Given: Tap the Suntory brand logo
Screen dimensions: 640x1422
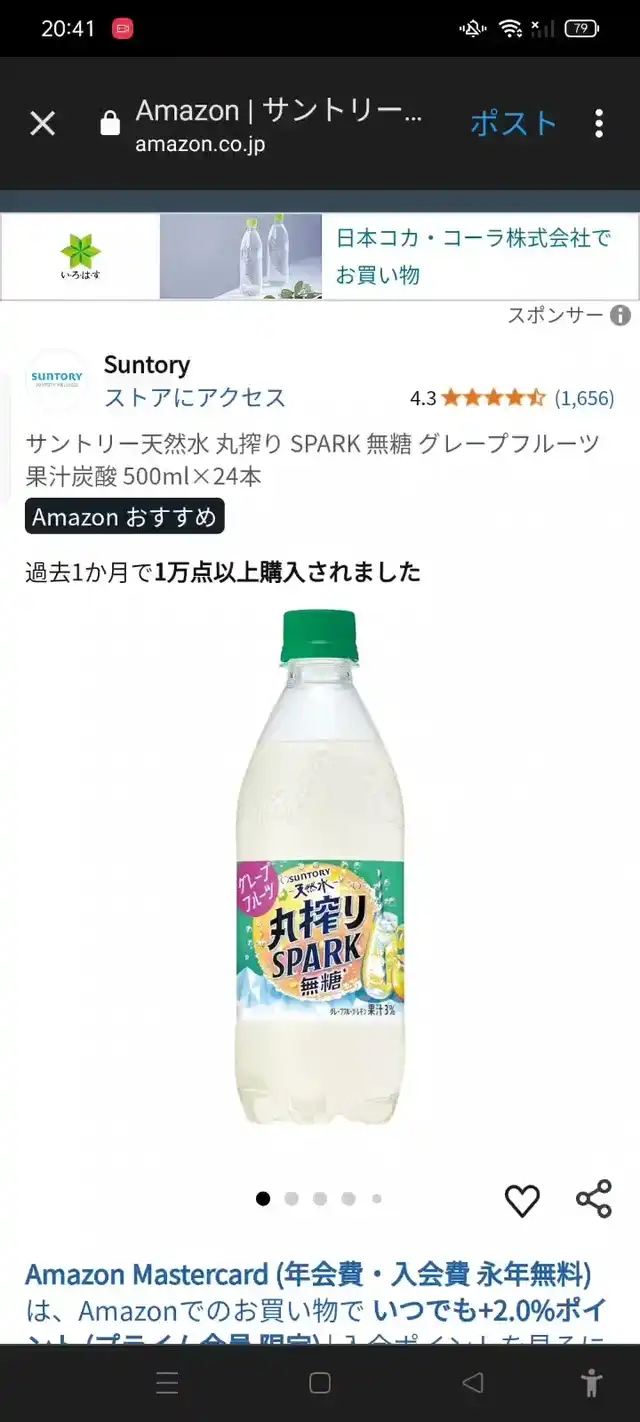Looking at the screenshot, I should tap(56, 379).
